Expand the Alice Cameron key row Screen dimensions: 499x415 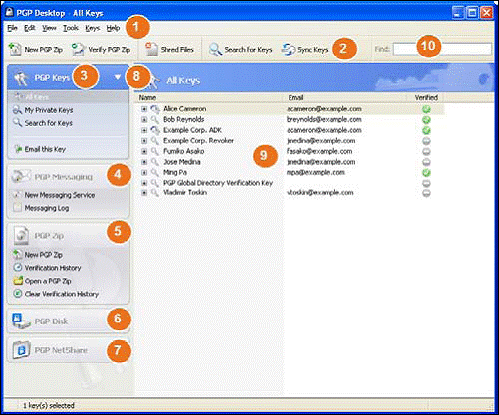click(144, 109)
